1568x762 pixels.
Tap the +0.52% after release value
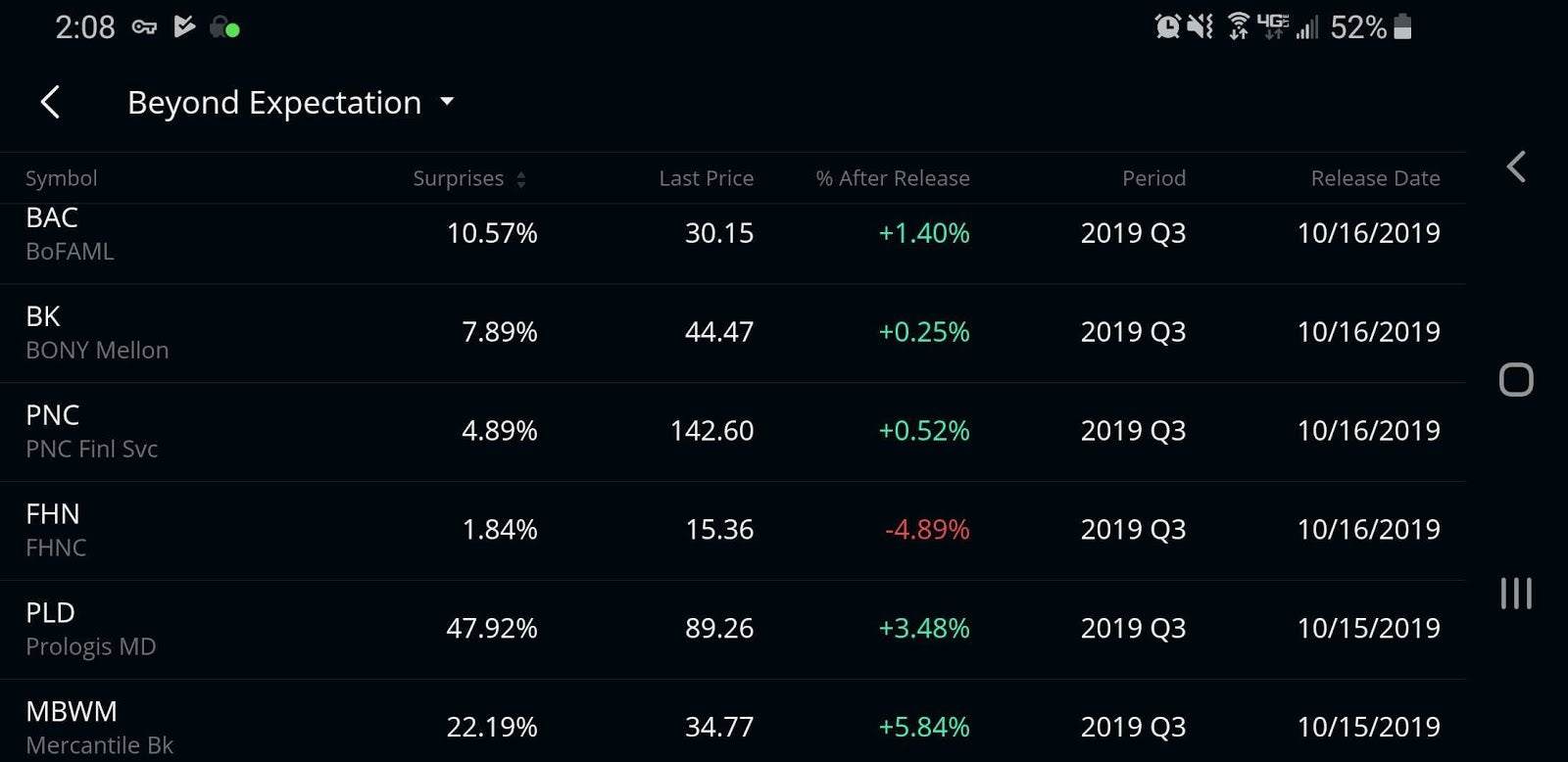(924, 431)
